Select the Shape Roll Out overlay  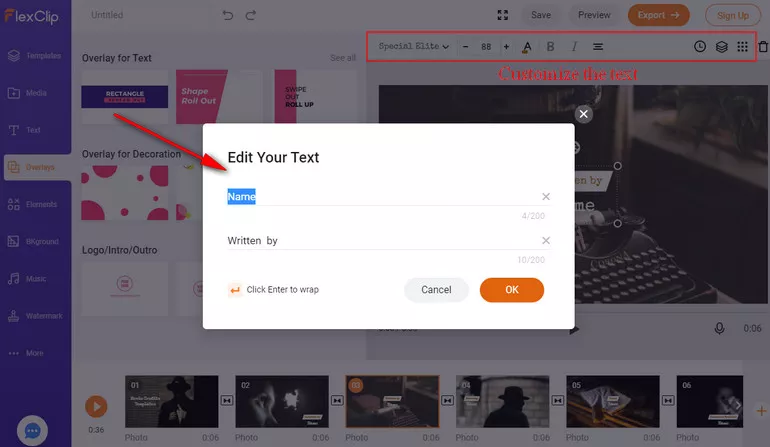[x=219, y=97]
